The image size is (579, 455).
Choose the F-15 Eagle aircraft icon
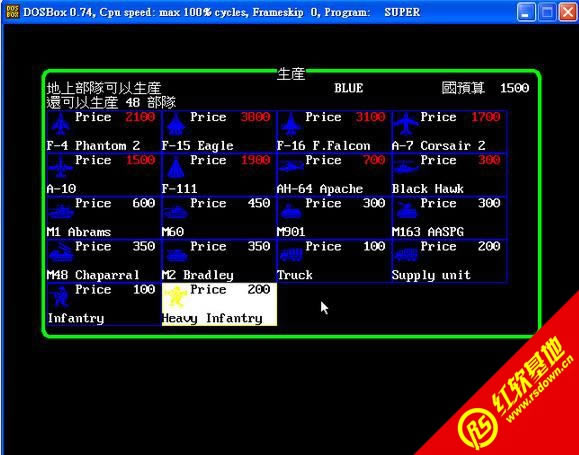point(176,124)
